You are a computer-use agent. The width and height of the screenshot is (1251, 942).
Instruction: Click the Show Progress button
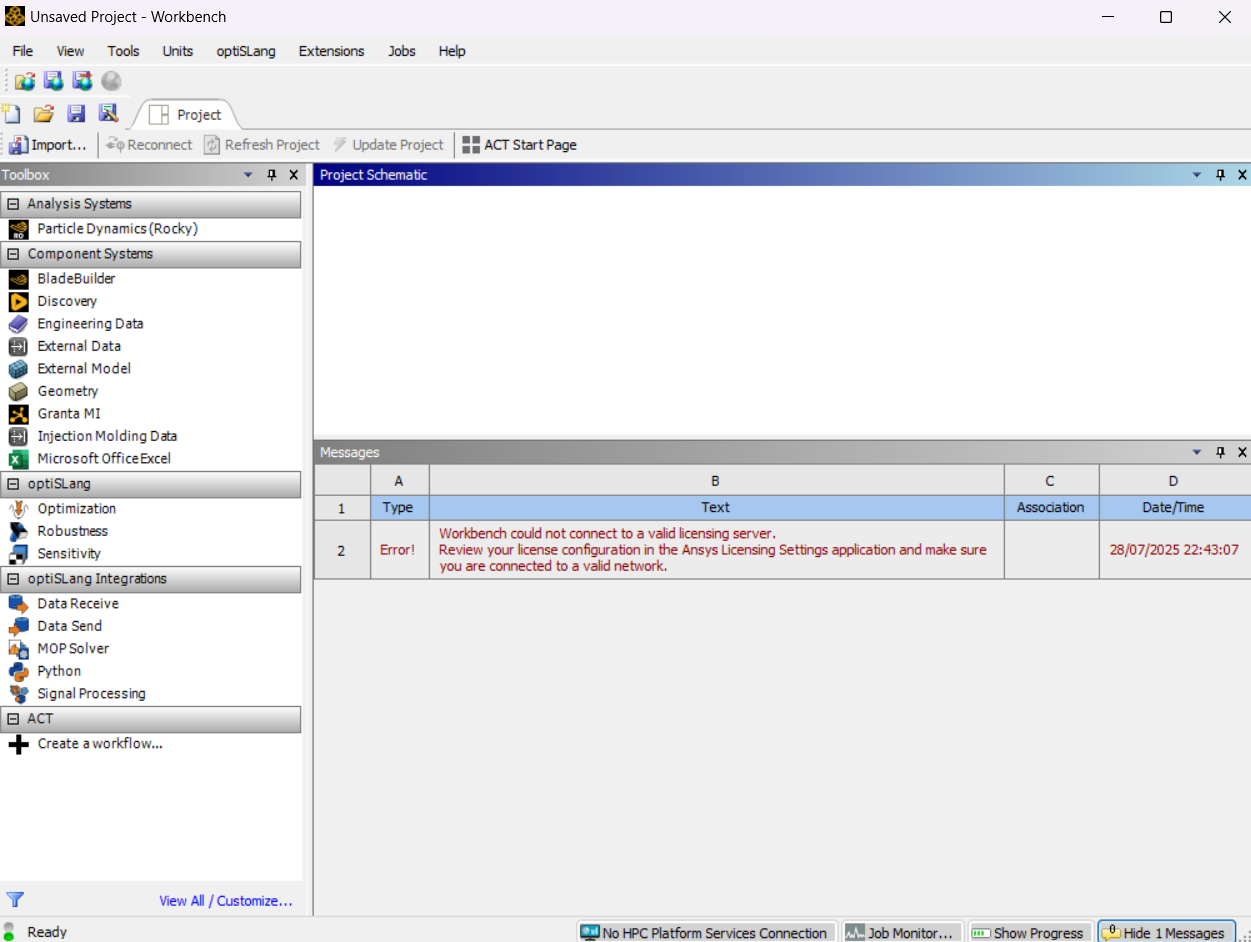1030,932
